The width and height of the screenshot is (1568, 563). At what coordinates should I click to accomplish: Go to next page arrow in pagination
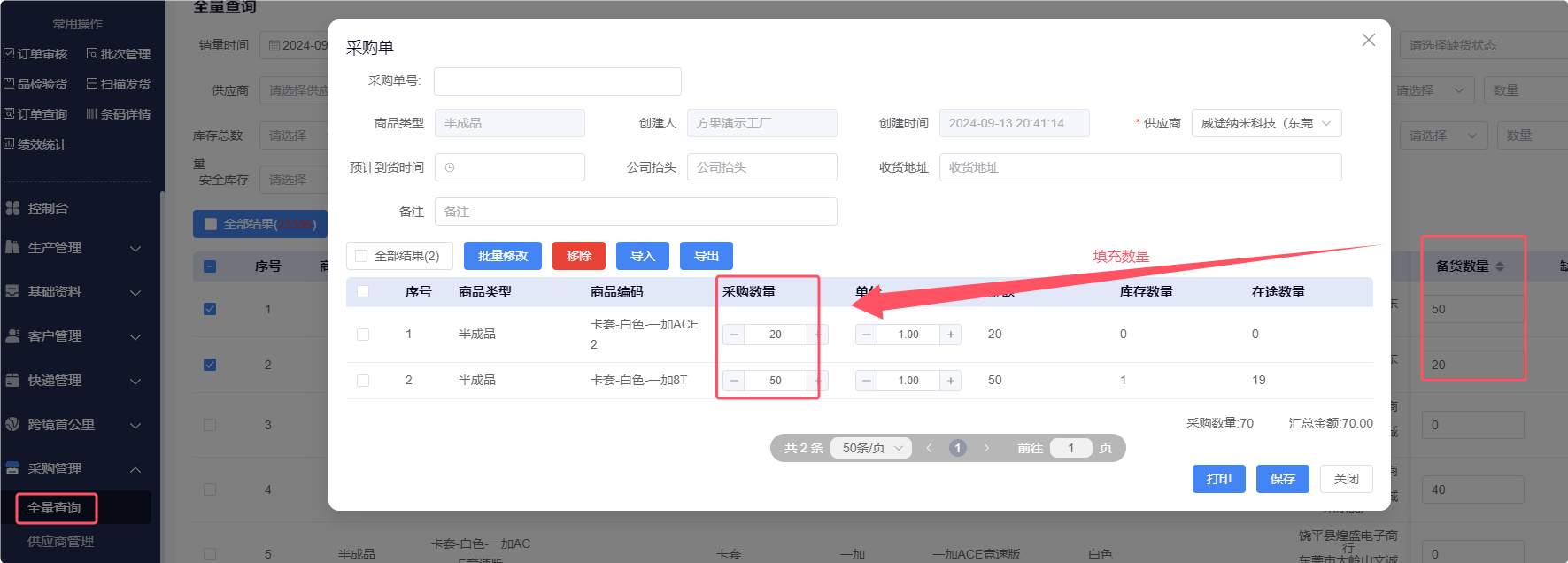986,448
